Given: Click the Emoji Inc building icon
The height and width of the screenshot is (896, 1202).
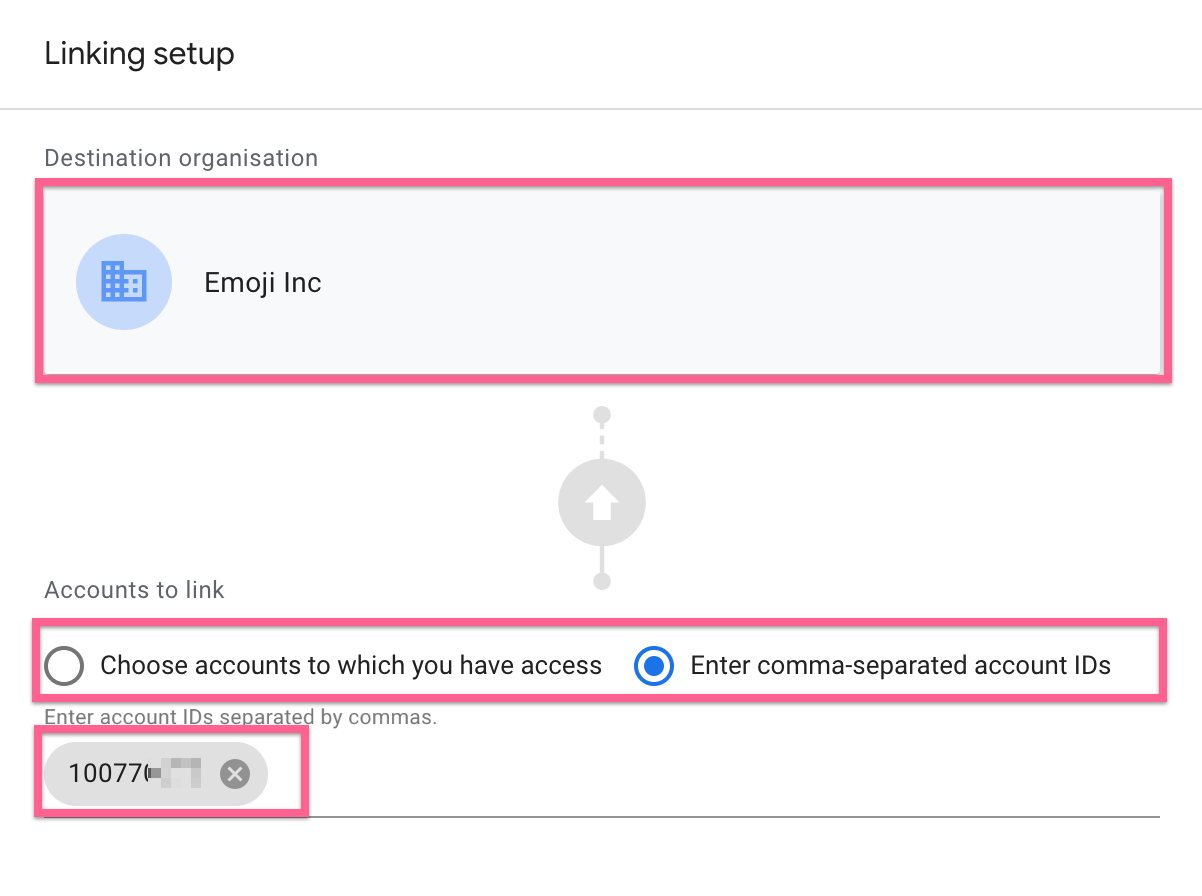Looking at the screenshot, I should point(124,282).
